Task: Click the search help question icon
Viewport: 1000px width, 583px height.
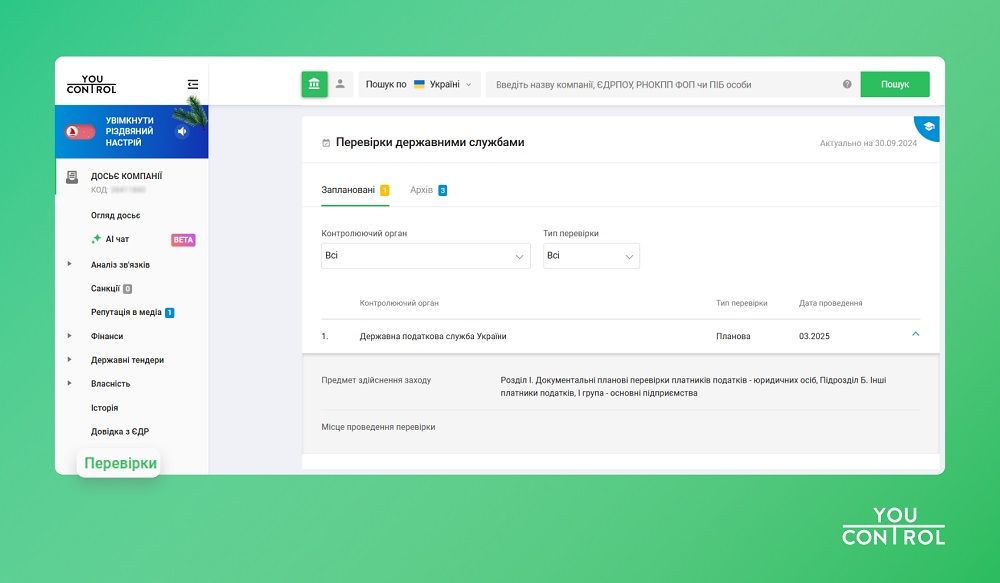Action: pyautogui.click(x=847, y=85)
